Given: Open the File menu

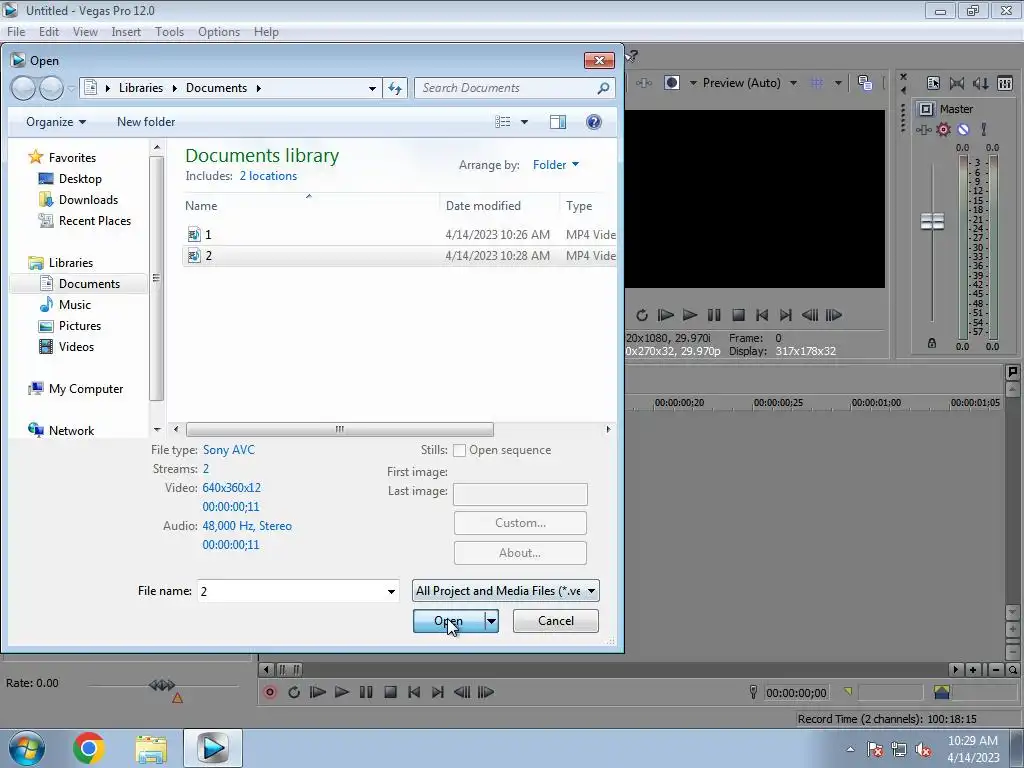Looking at the screenshot, I should coord(16,31).
